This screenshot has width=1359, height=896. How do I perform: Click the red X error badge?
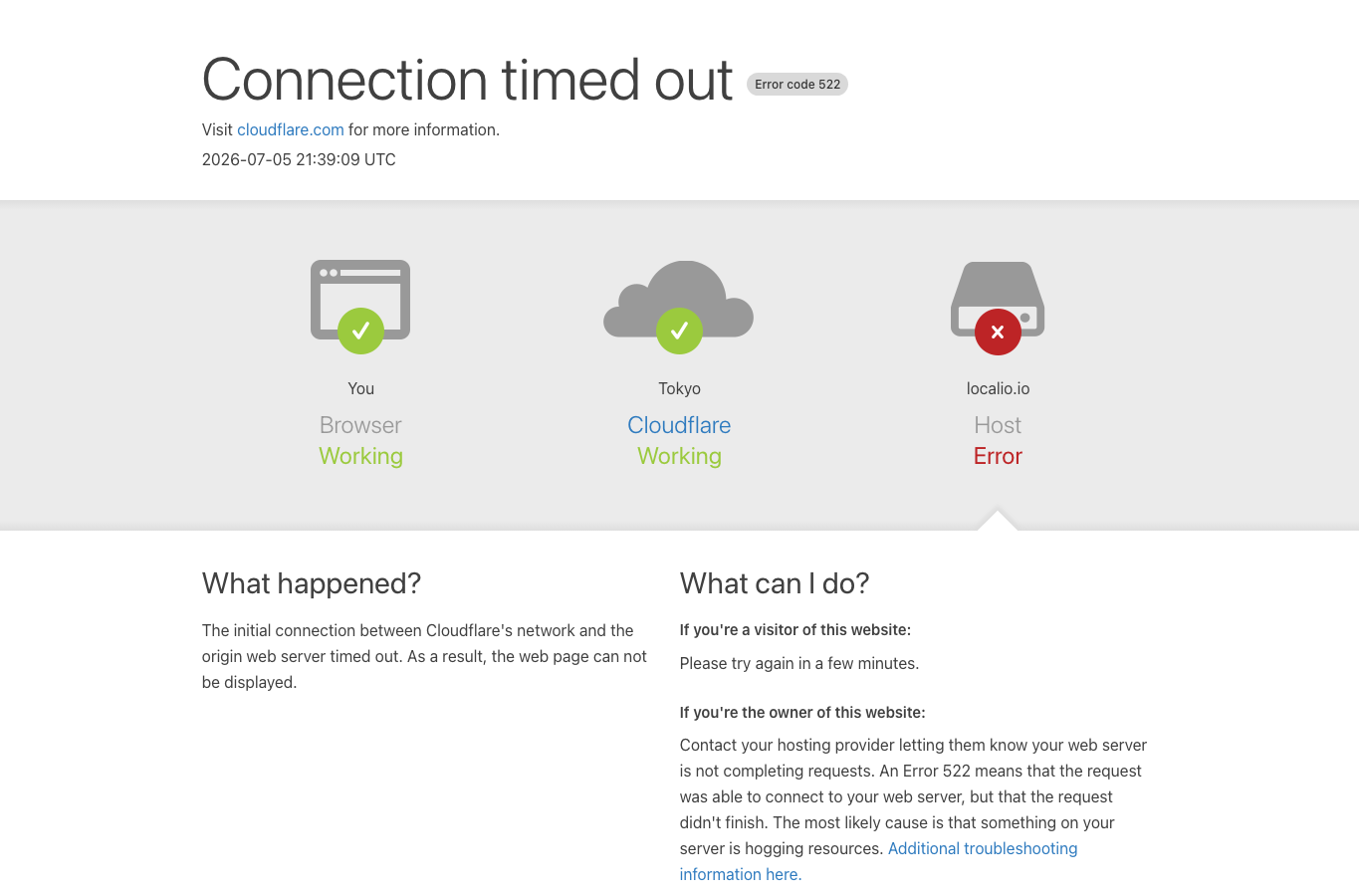998,332
